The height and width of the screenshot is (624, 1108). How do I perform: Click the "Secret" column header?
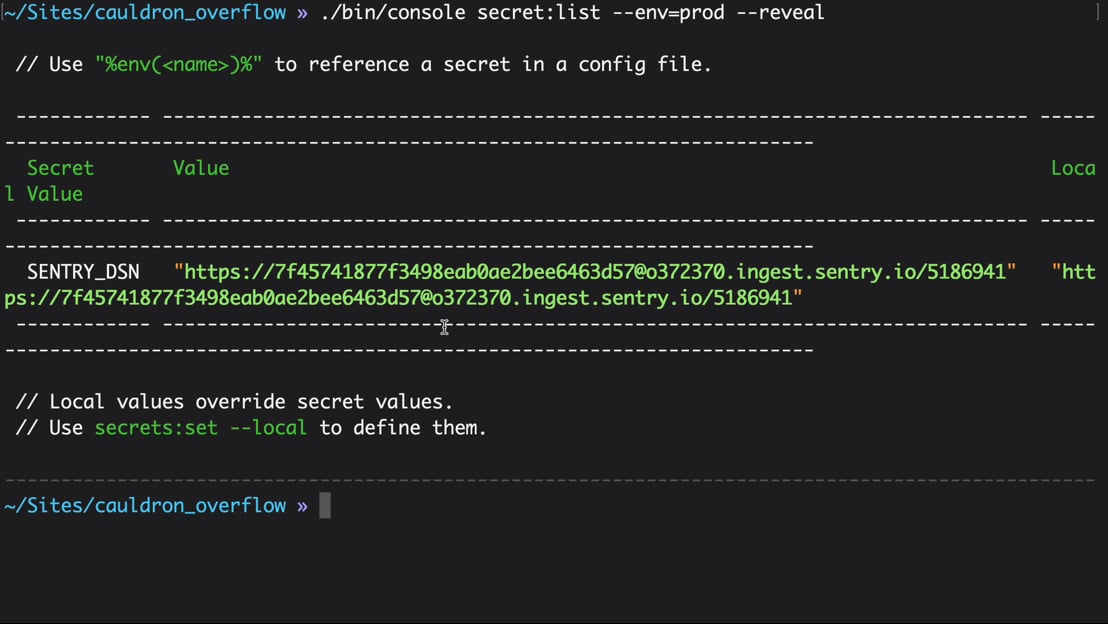[60, 168]
